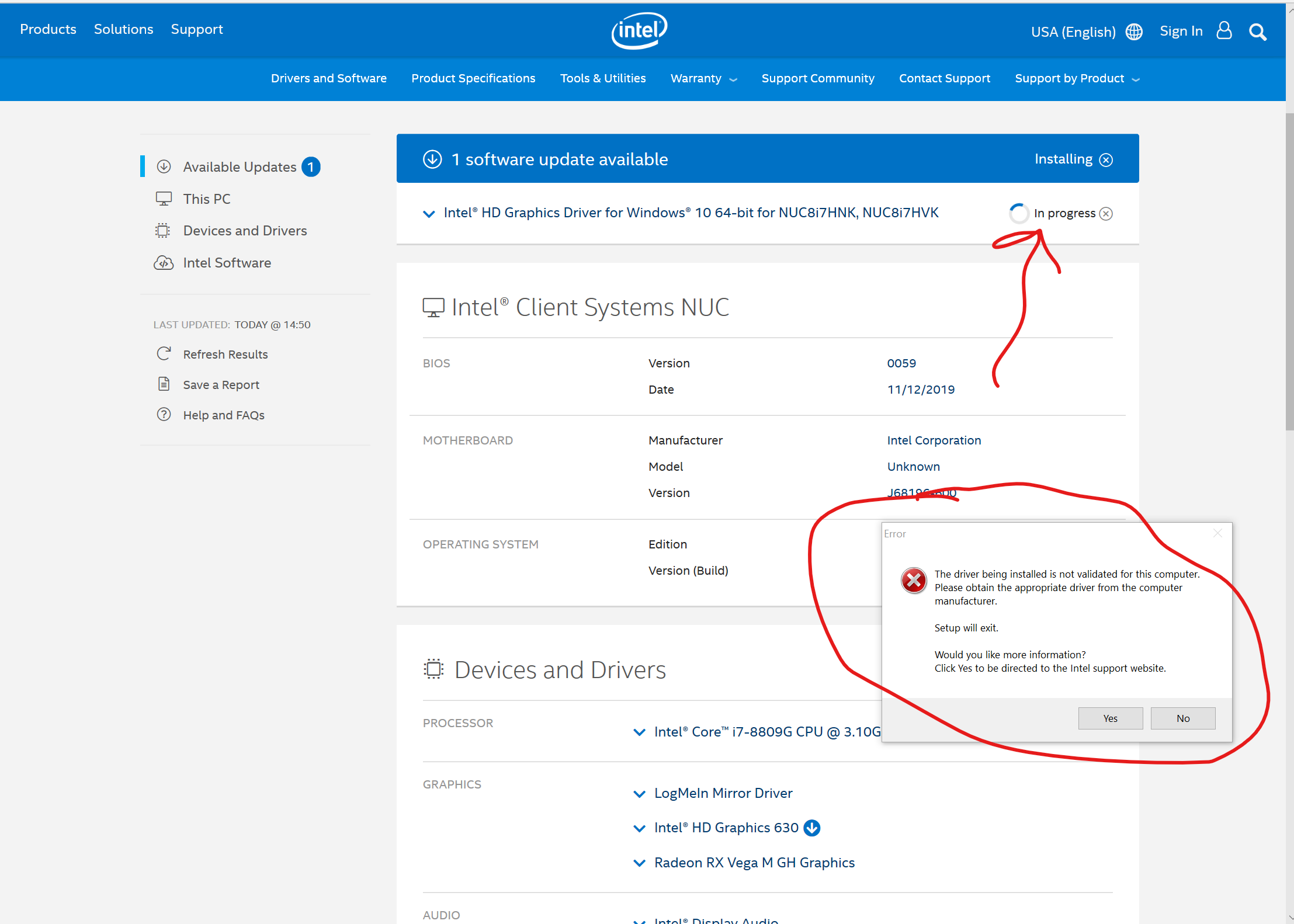Open the Drivers and Software menu item

coord(328,78)
